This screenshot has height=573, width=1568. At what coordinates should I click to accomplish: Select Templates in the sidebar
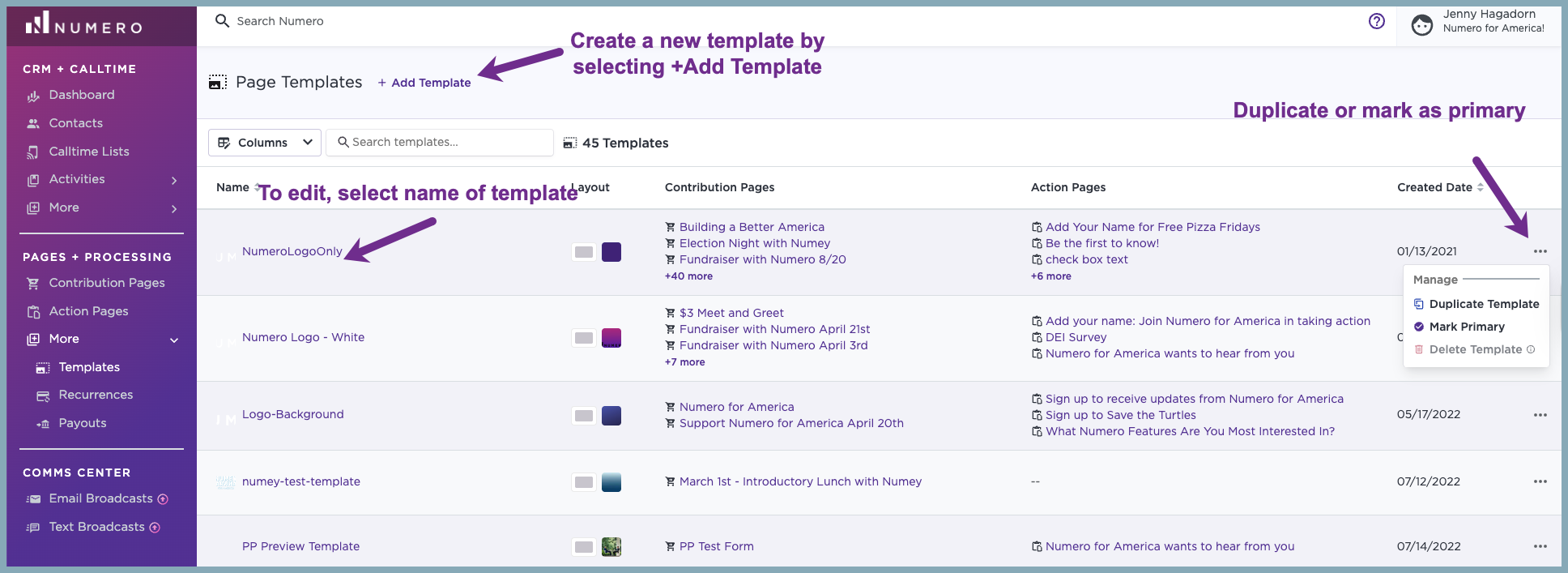[89, 367]
